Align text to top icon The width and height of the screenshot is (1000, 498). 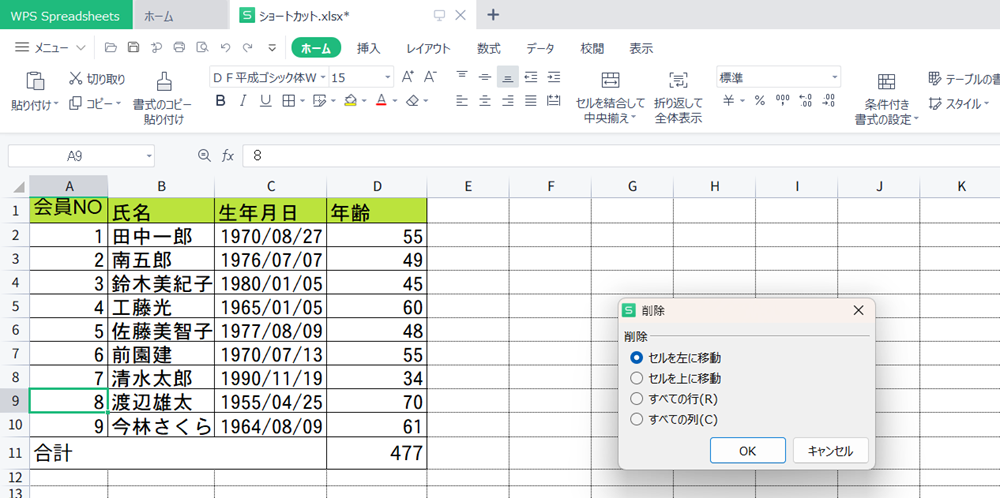[x=462, y=77]
